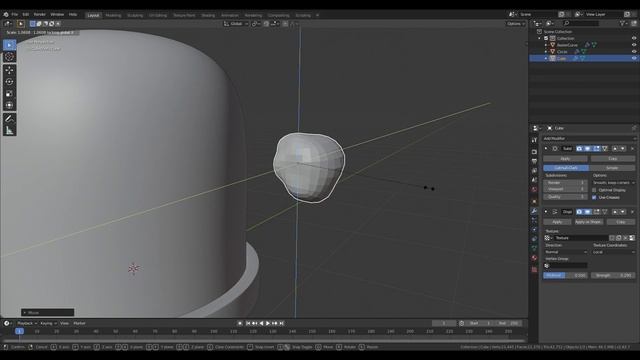The image size is (640, 360).
Task: Open the Active Tool properties tab
Action: [x=534, y=140]
